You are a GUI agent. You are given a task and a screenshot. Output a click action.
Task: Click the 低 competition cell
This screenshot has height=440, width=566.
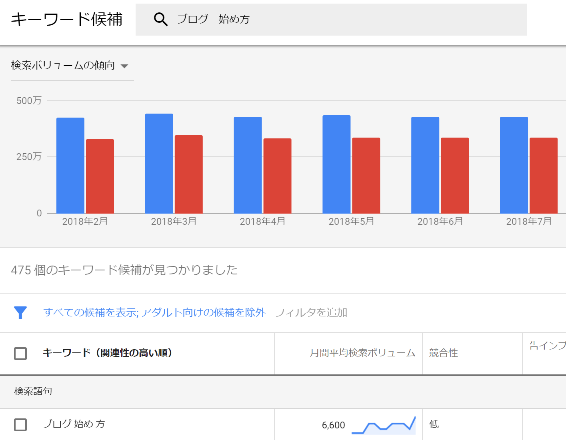434,424
